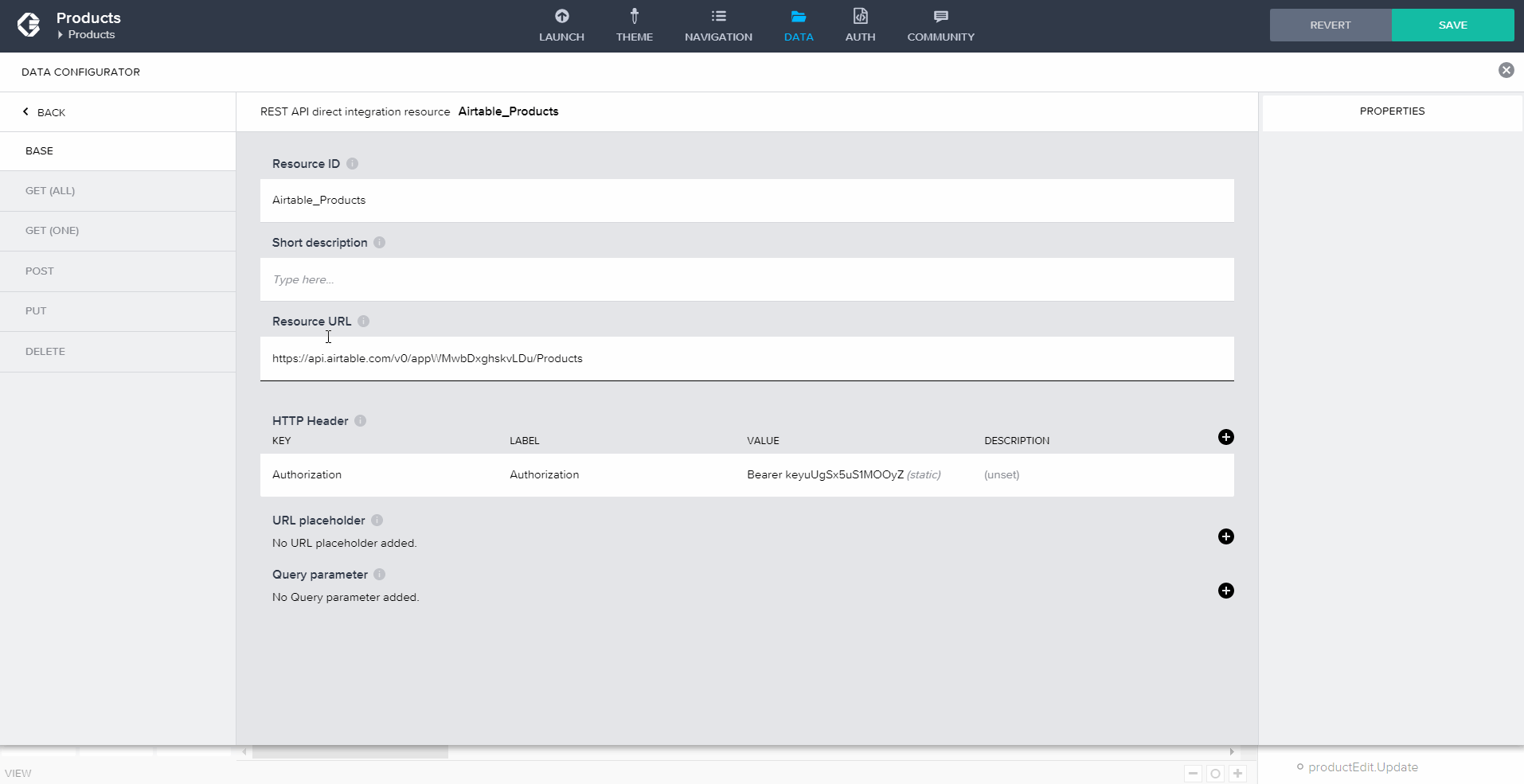Click the SAVE button
This screenshot has width=1524, height=784.
1452,25
